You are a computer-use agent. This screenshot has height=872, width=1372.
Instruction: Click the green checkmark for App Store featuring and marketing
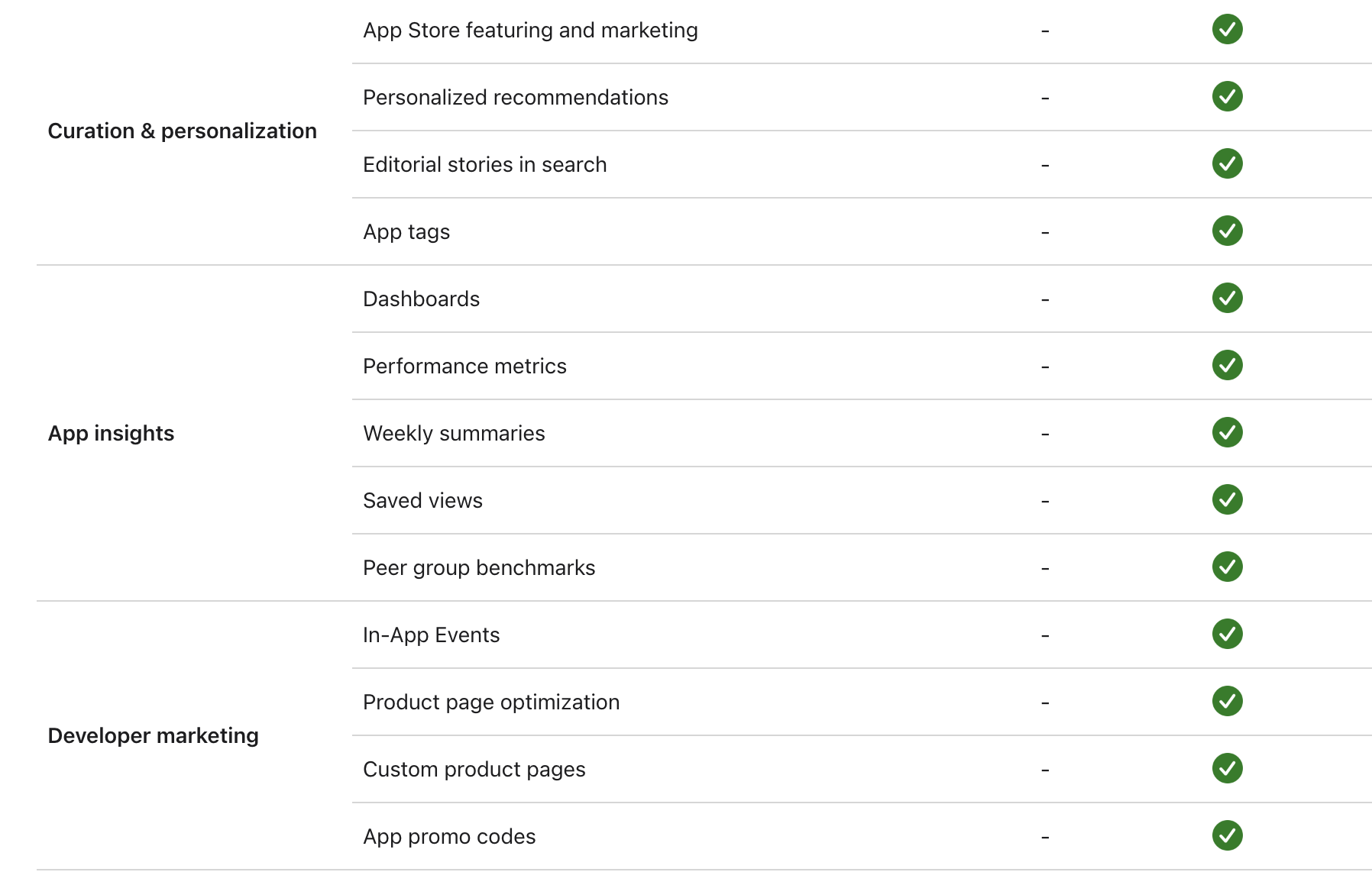tap(1227, 30)
